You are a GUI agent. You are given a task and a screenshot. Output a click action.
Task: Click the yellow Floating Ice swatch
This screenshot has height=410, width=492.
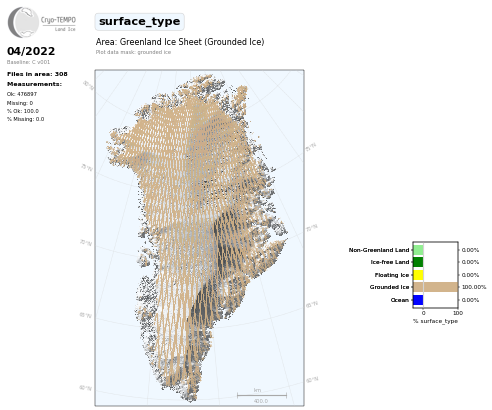tap(418, 275)
